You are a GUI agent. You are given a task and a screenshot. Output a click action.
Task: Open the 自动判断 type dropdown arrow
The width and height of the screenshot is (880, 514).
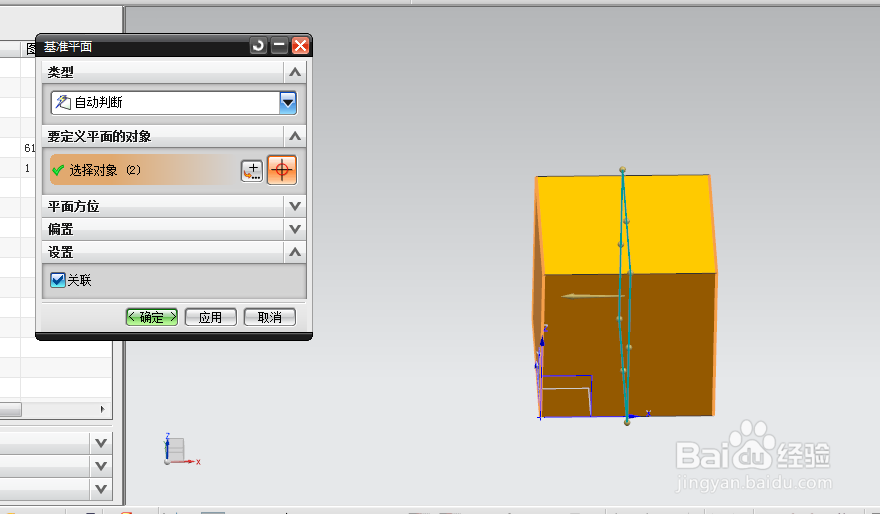pyautogui.click(x=288, y=103)
